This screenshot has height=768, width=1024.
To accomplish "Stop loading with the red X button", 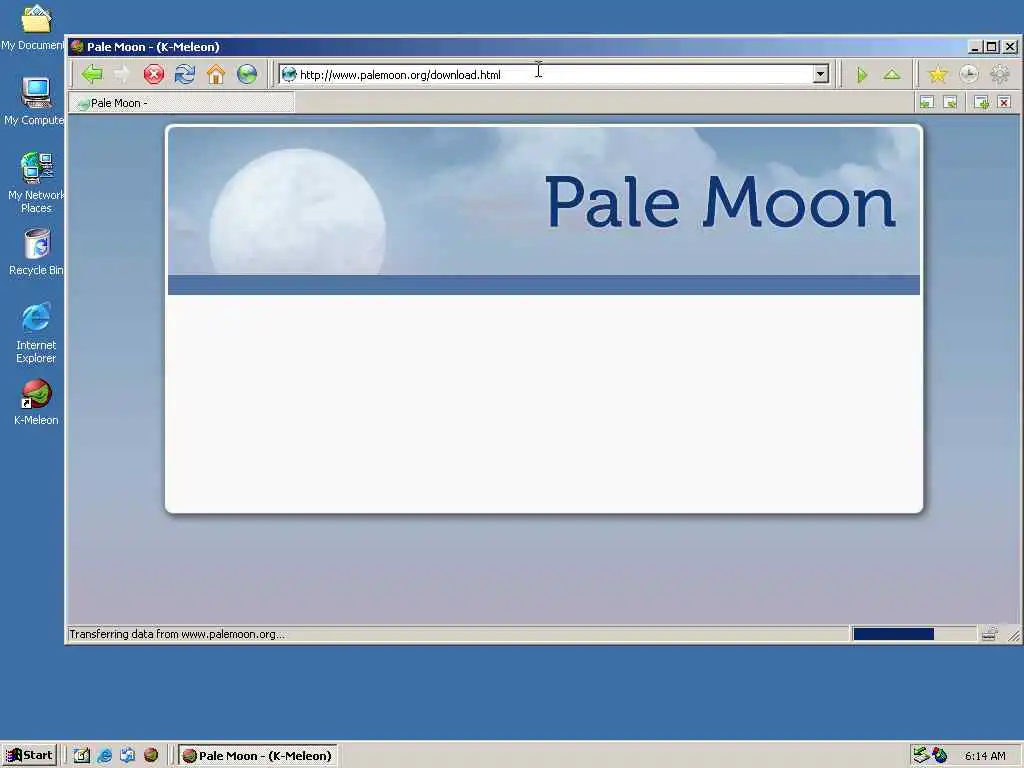I will tap(153, 74).
